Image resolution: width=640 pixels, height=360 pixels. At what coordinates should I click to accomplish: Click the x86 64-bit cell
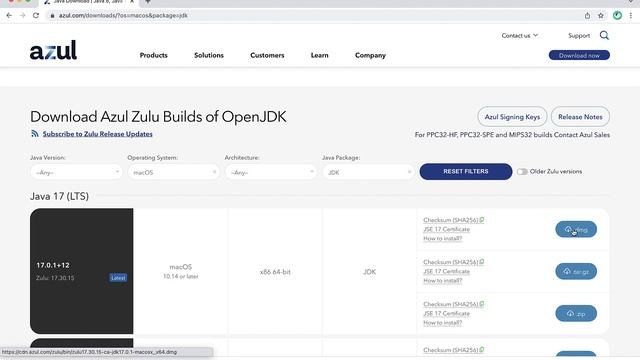tap(275, 272)
